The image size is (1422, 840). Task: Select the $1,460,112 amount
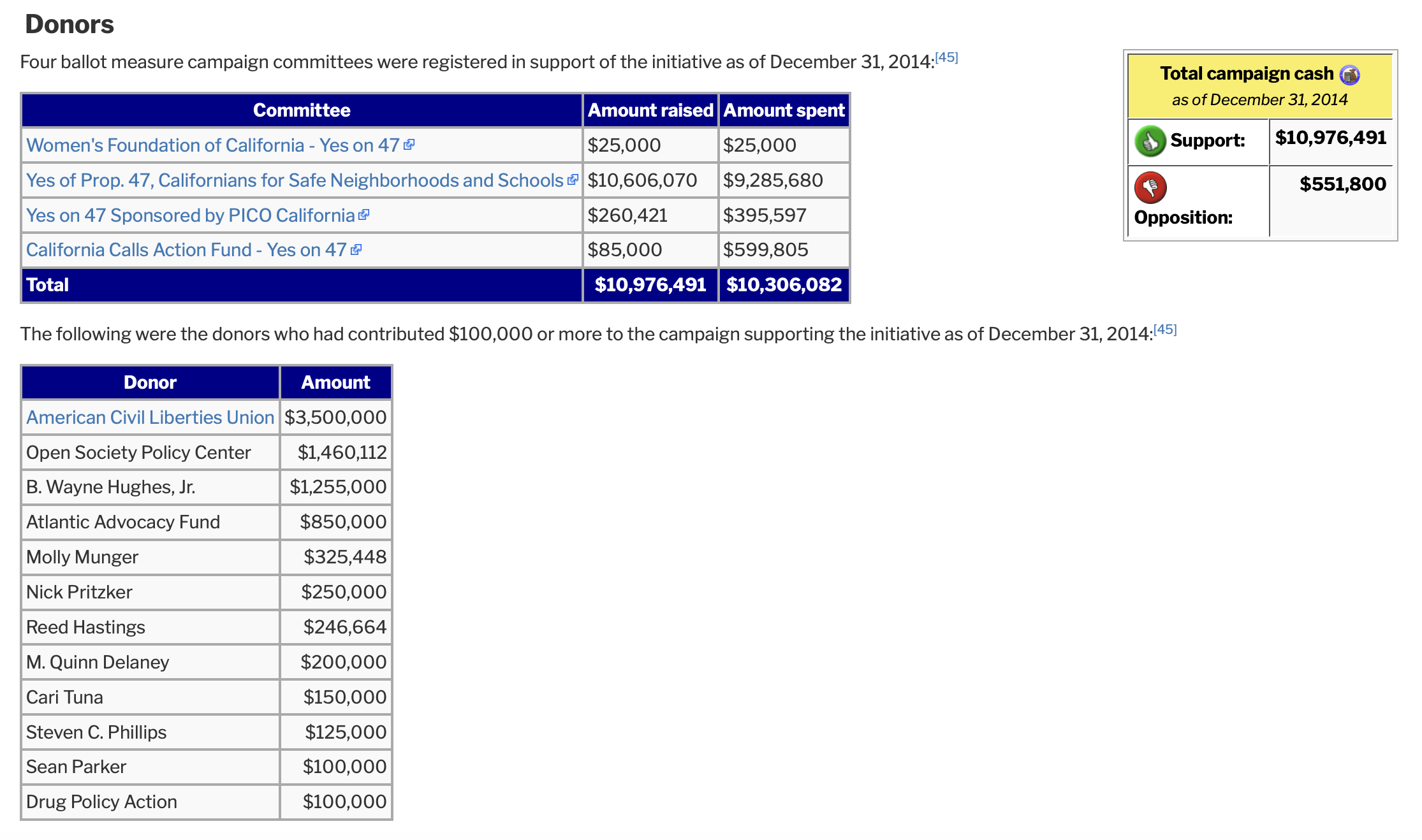tap(342, 453)
